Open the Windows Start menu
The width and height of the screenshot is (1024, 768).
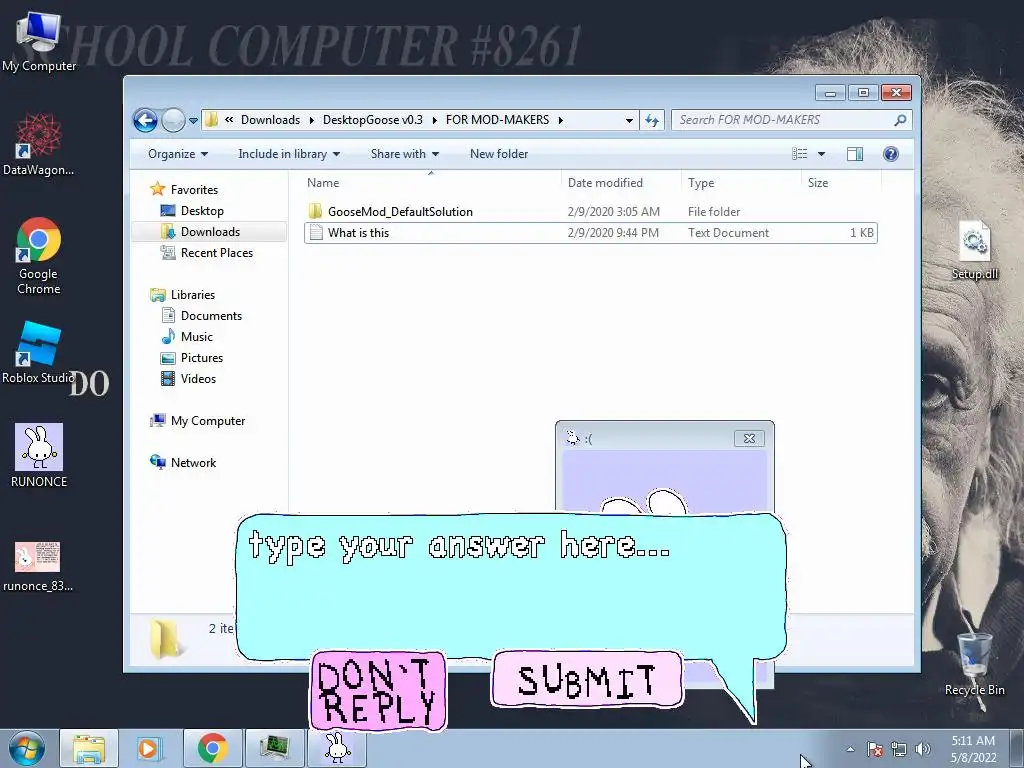pos(27,748)
